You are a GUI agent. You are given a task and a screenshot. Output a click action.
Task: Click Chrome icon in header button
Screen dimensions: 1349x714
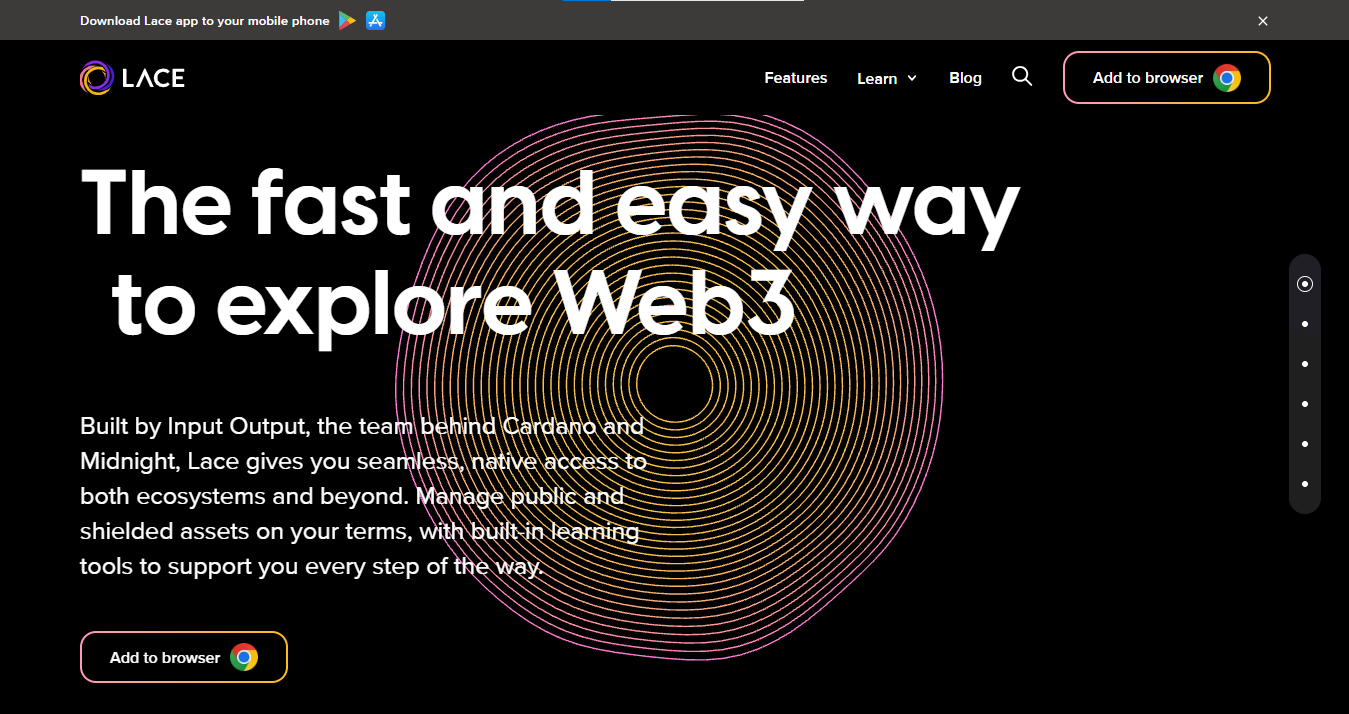coord(1227,78)
